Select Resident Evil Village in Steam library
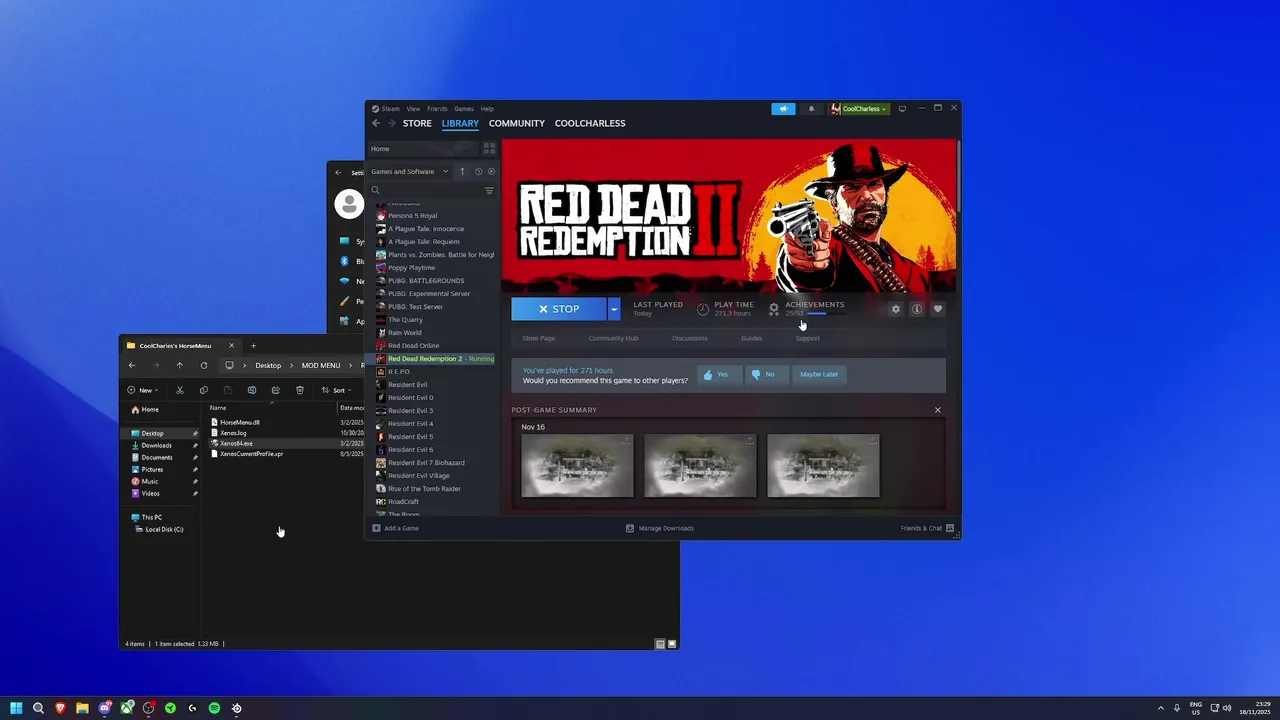1280x720 pixels. click(x=418, y=475)
